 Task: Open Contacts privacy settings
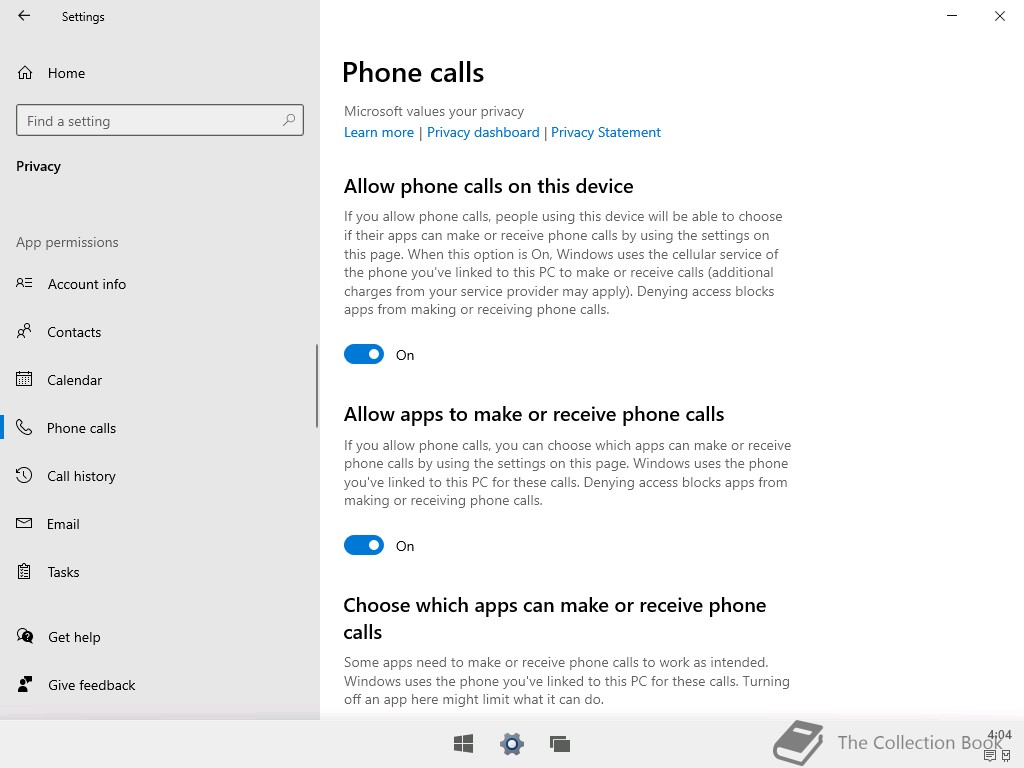tap(160, 332)
